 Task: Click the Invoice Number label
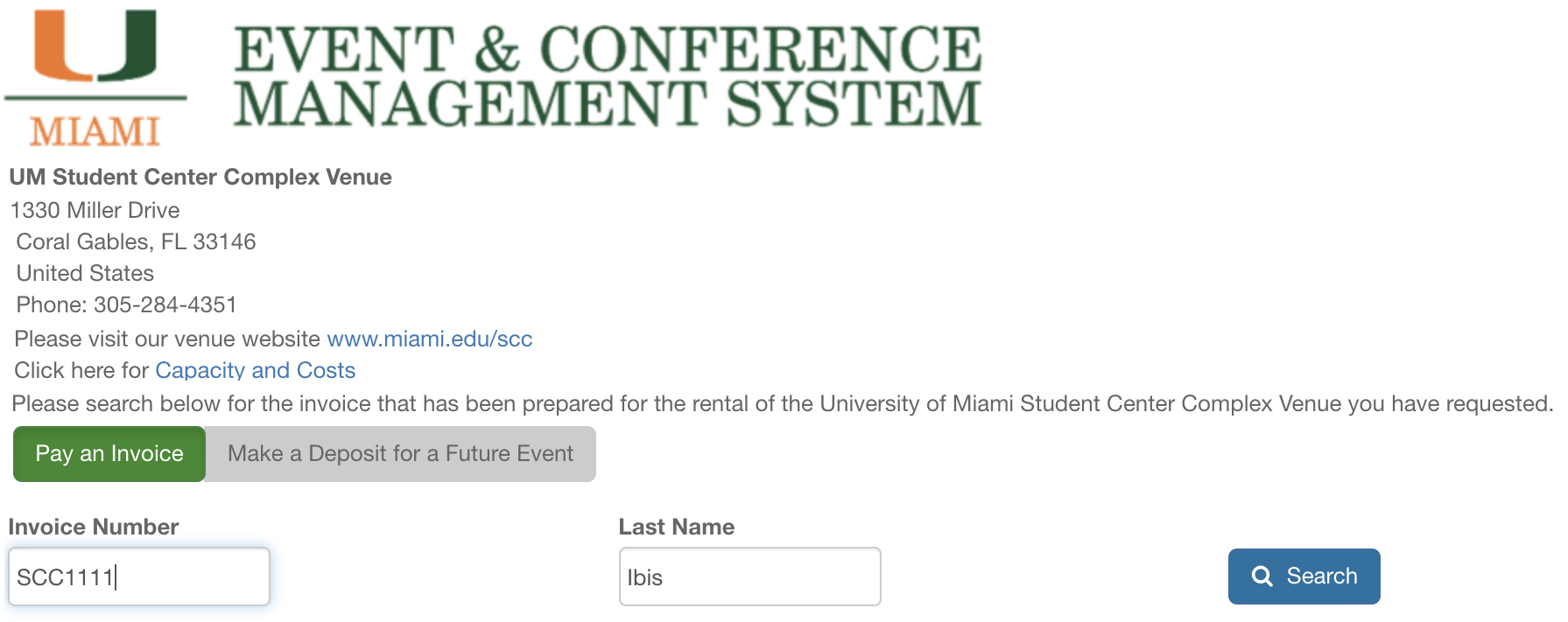94,527
